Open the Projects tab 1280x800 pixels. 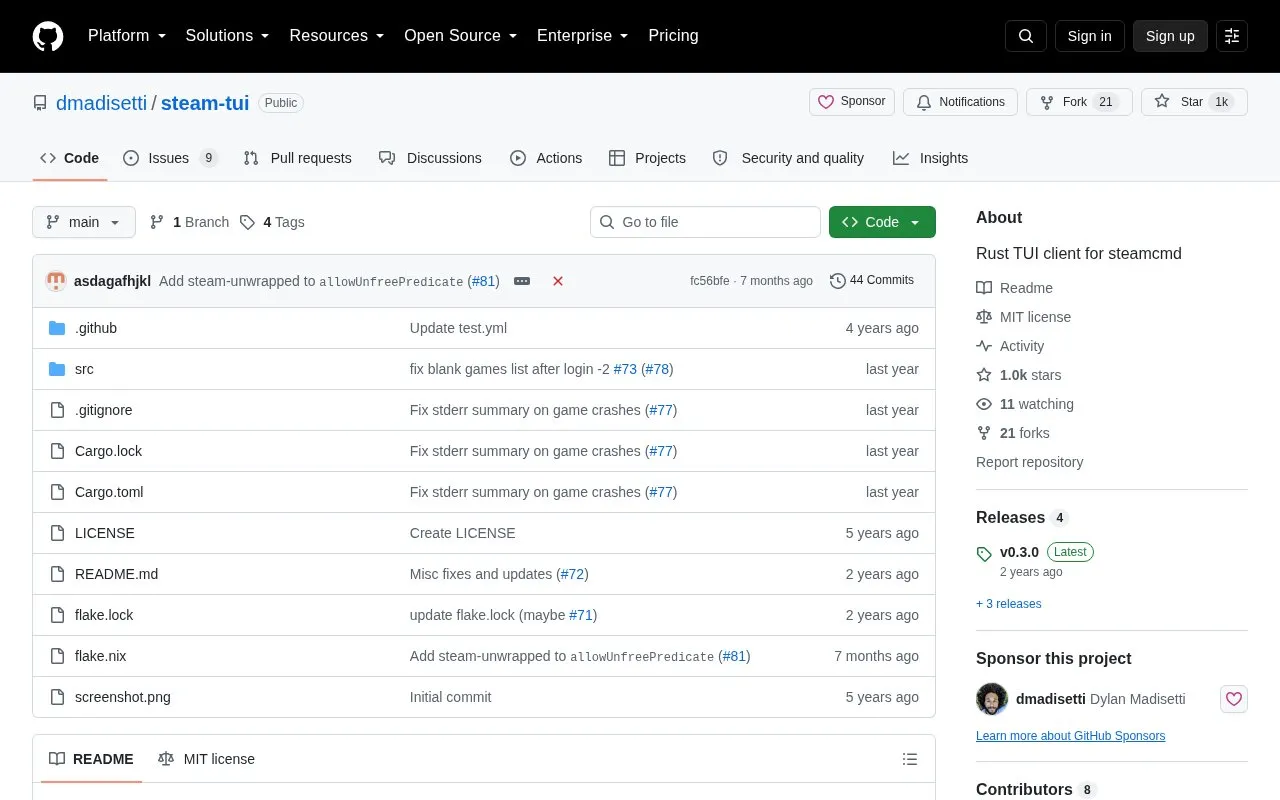647,158
